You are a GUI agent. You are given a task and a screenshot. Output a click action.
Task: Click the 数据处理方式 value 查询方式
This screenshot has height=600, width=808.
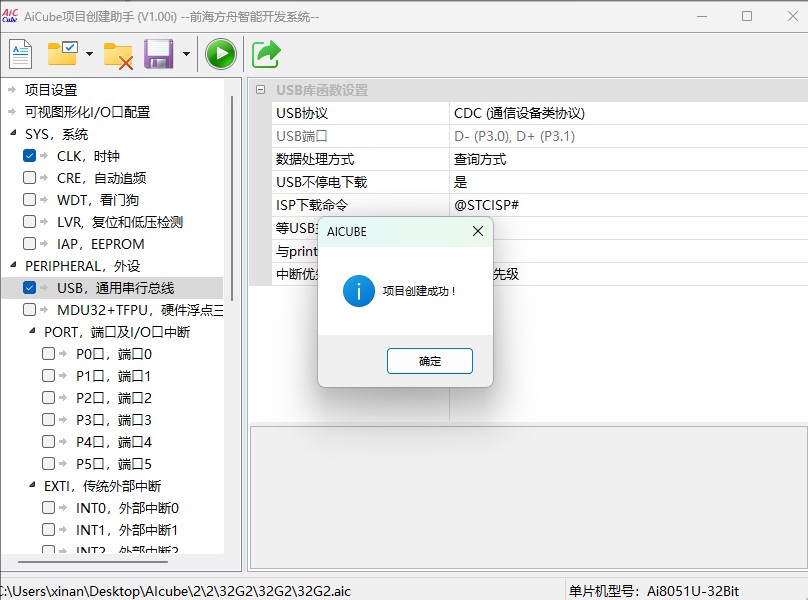tap(480, 159)
